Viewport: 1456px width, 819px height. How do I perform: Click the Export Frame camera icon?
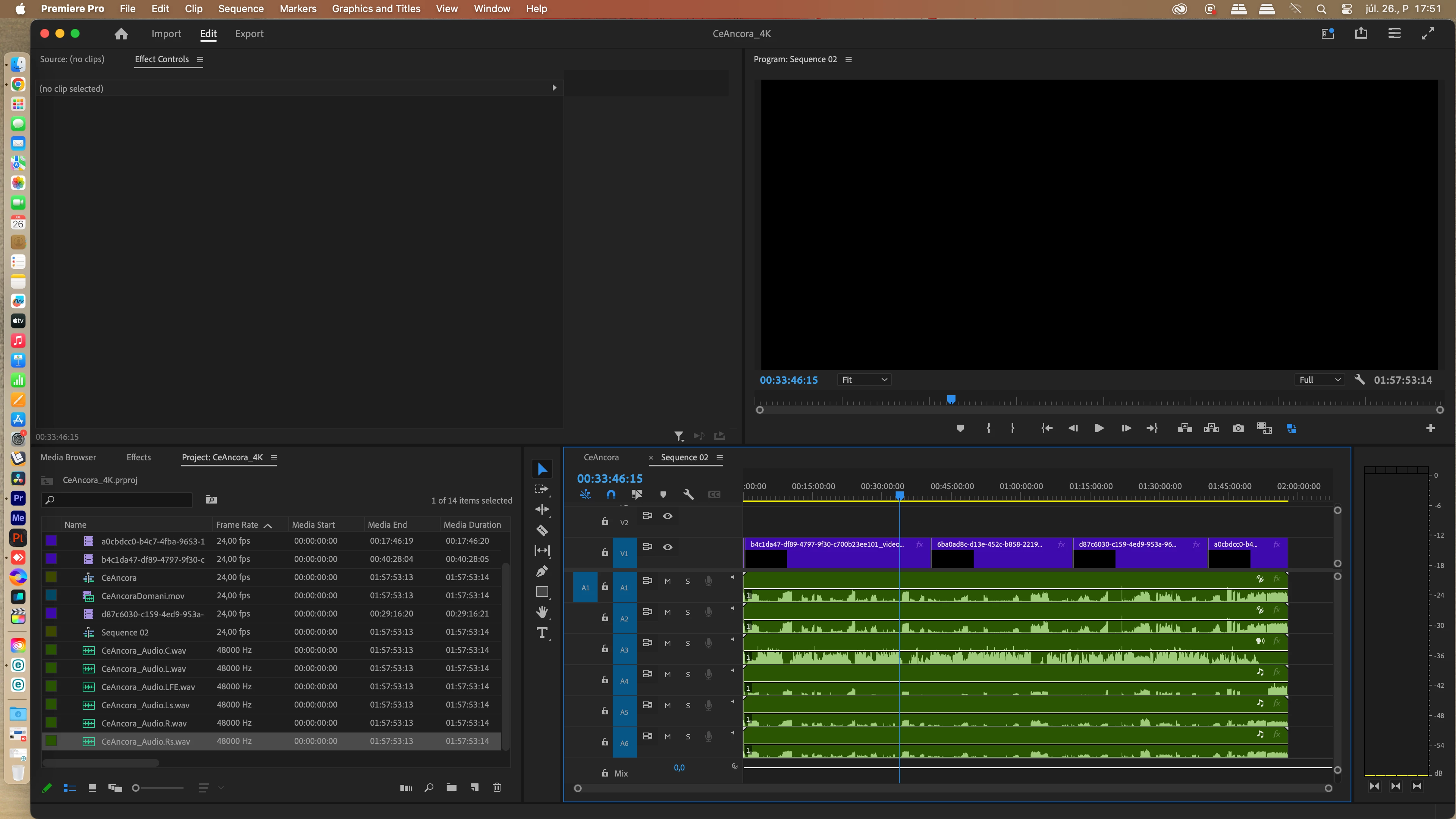tap(1238, 428)
